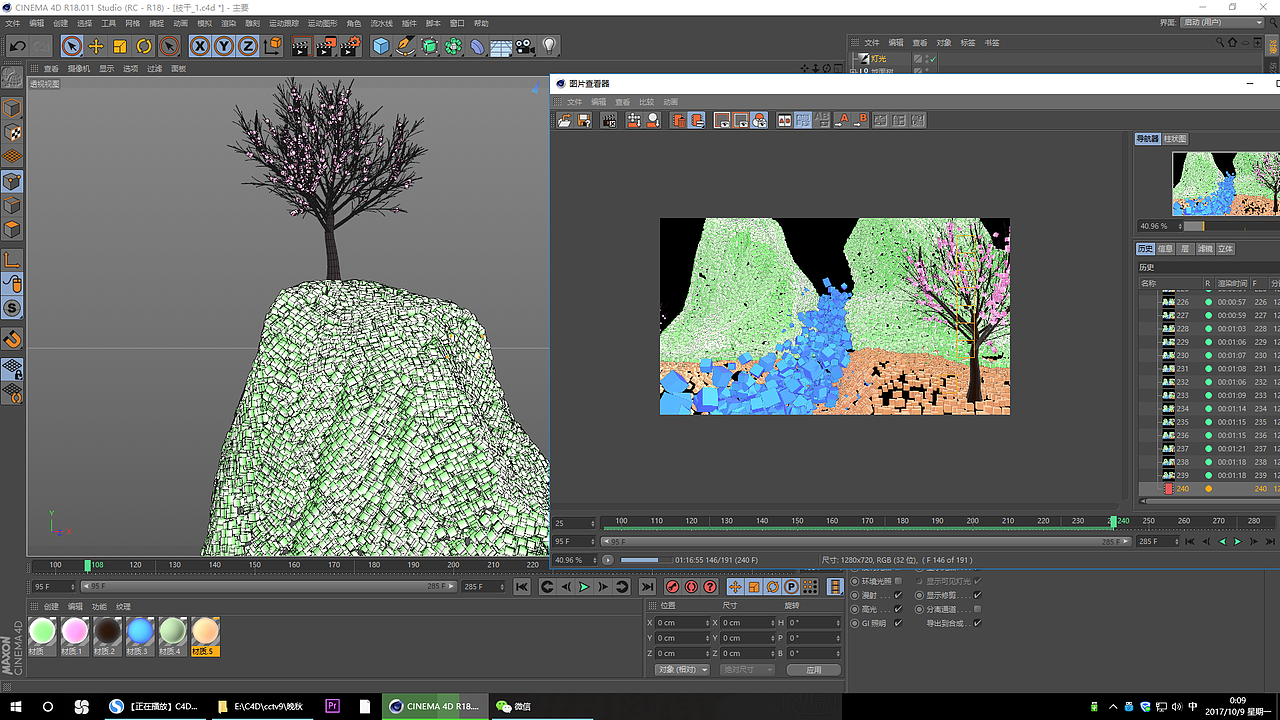Toggle Z axis lock
The width and height of the screenshot is (1280, 720).
click(x=248, y=46)
